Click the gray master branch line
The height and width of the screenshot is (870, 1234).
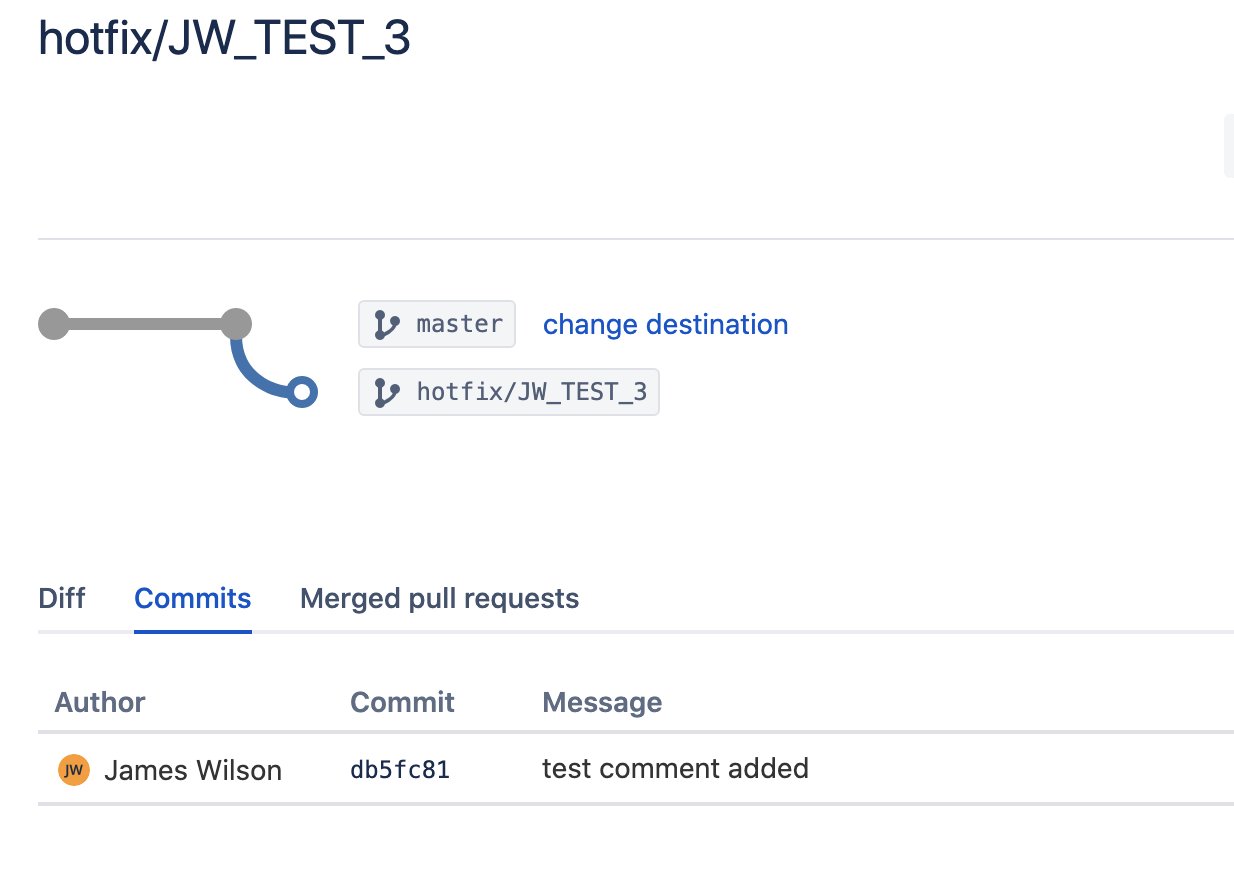144,324
